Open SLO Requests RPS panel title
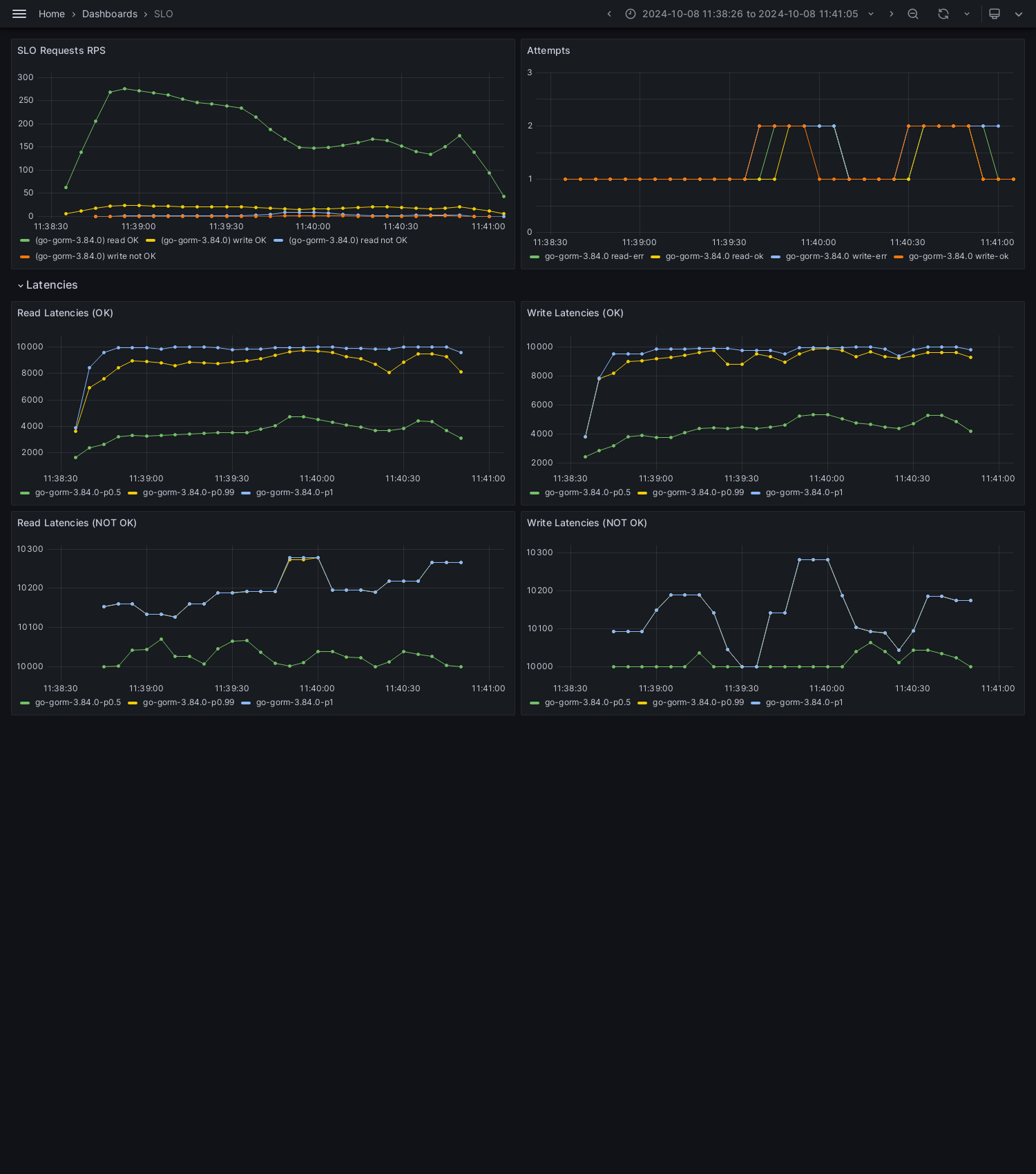The height and width of the screenshot is (1174, 1036). coord(61,50)
